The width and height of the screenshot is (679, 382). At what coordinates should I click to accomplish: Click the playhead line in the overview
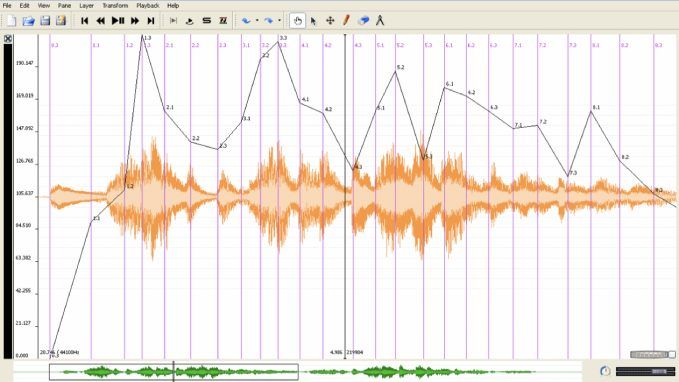click(x=174, y=372)
